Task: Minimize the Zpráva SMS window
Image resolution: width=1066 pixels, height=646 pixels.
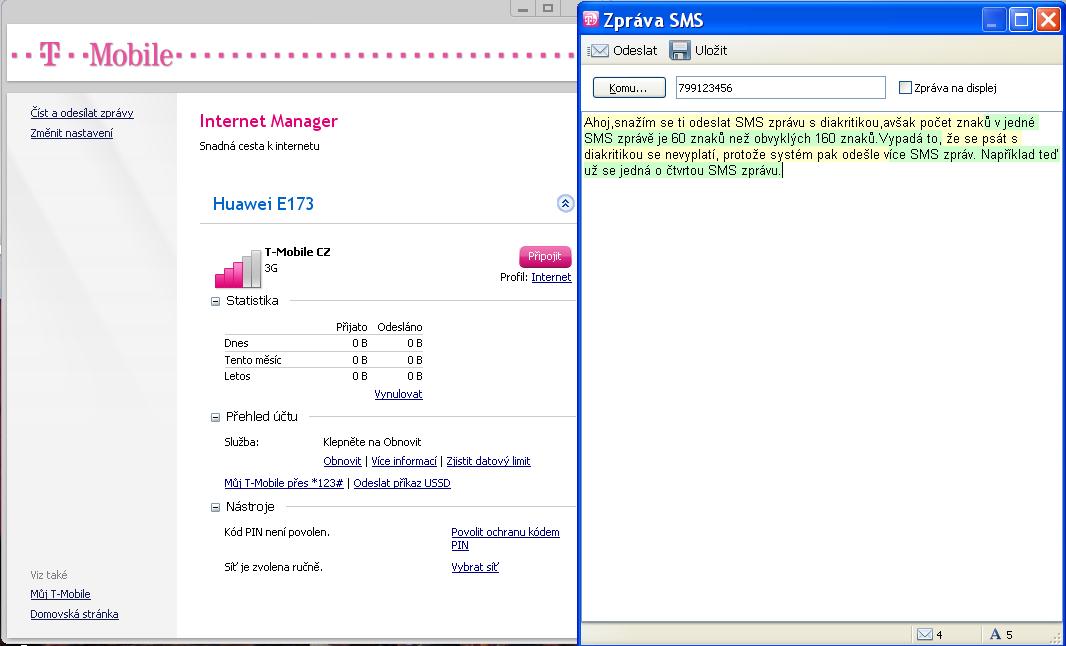Action: 995,20
